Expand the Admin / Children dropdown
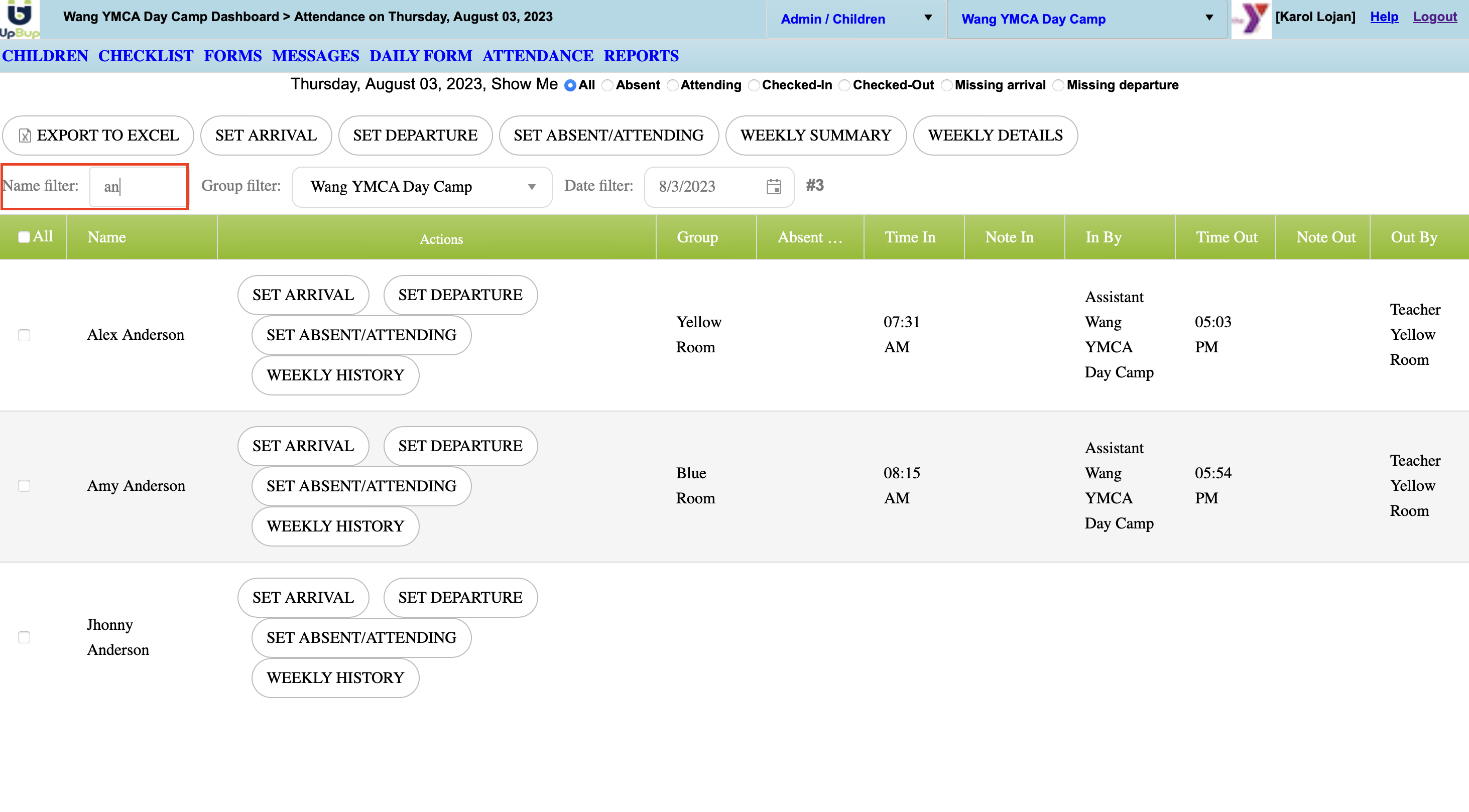Screen dimensions: 1469x812 tap(855, 19)
